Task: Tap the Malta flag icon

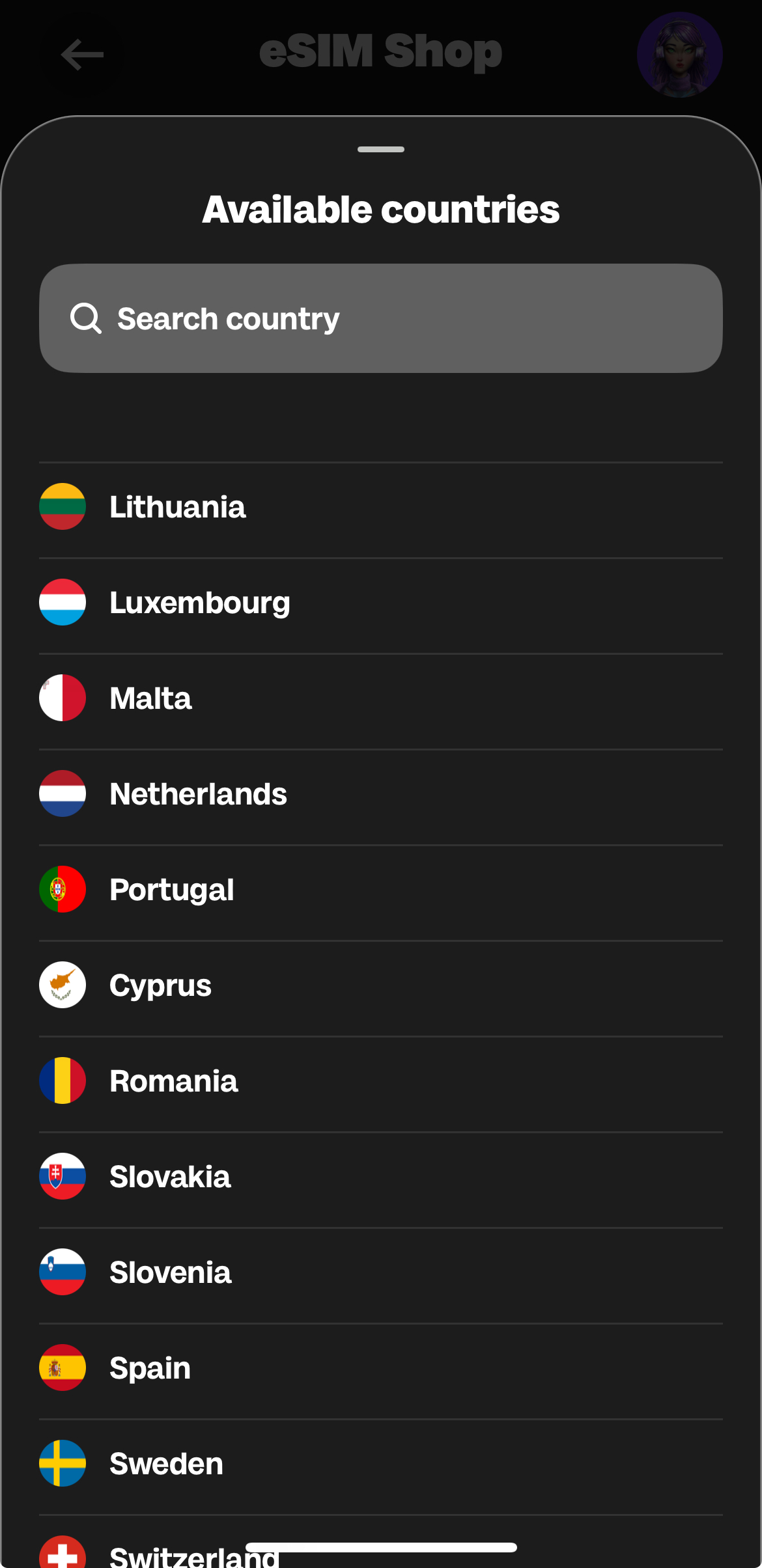Action: 63,698
